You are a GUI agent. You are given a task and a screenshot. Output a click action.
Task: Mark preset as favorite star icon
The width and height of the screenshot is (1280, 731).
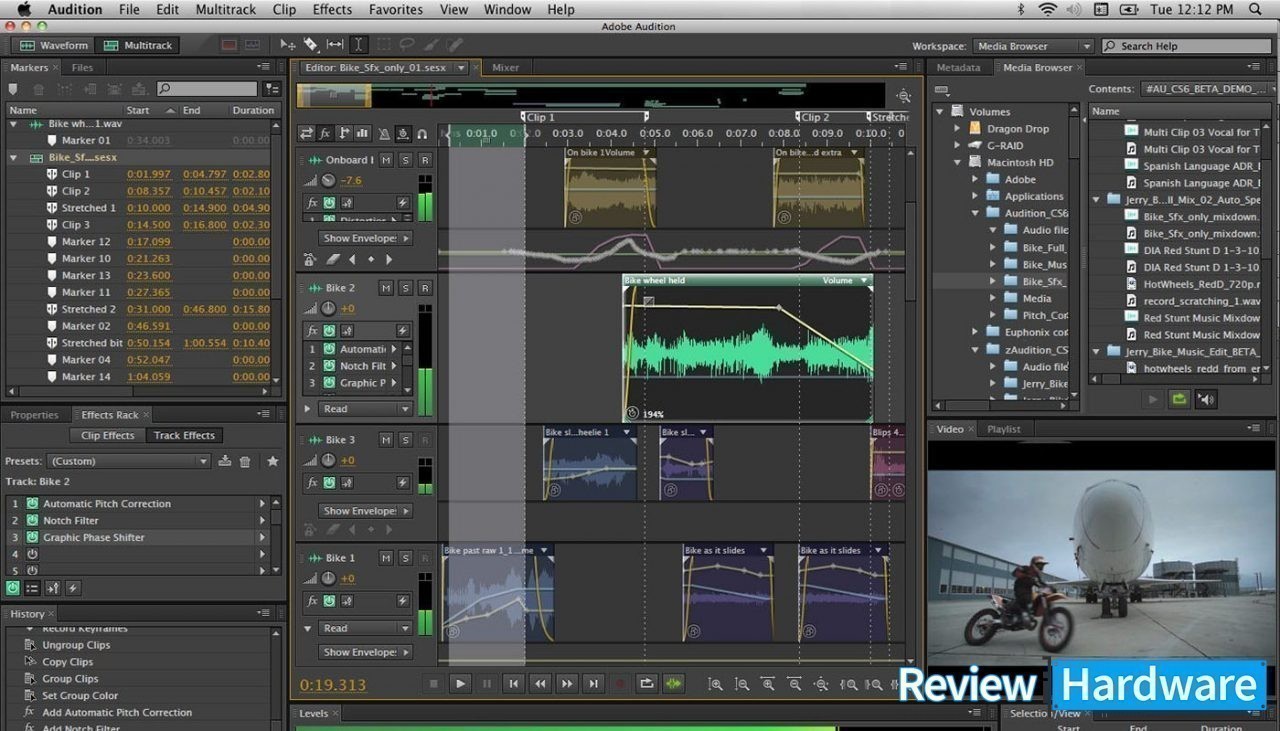click(x=272, y=461)
